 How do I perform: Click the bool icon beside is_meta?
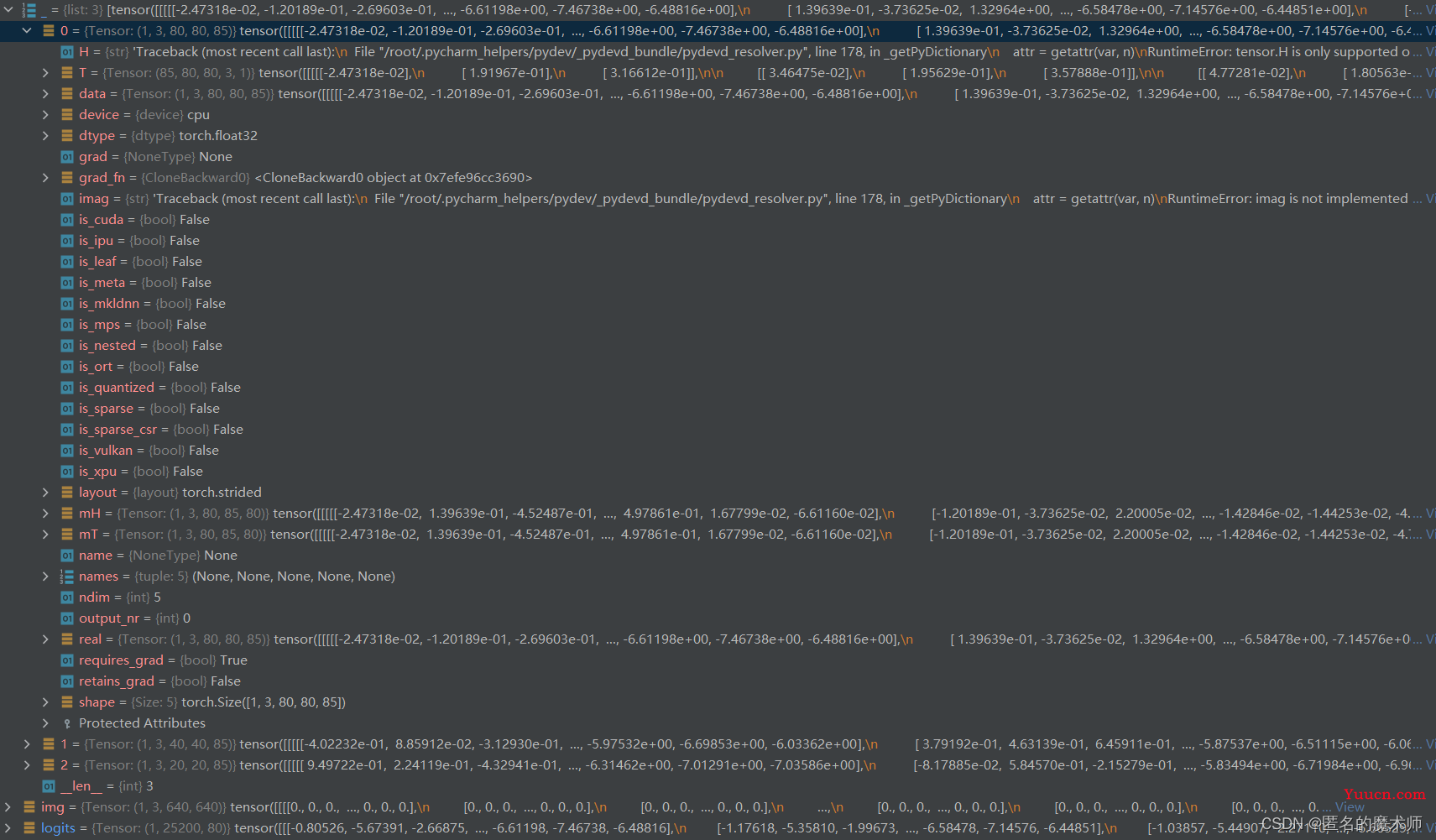click(67, 283)
